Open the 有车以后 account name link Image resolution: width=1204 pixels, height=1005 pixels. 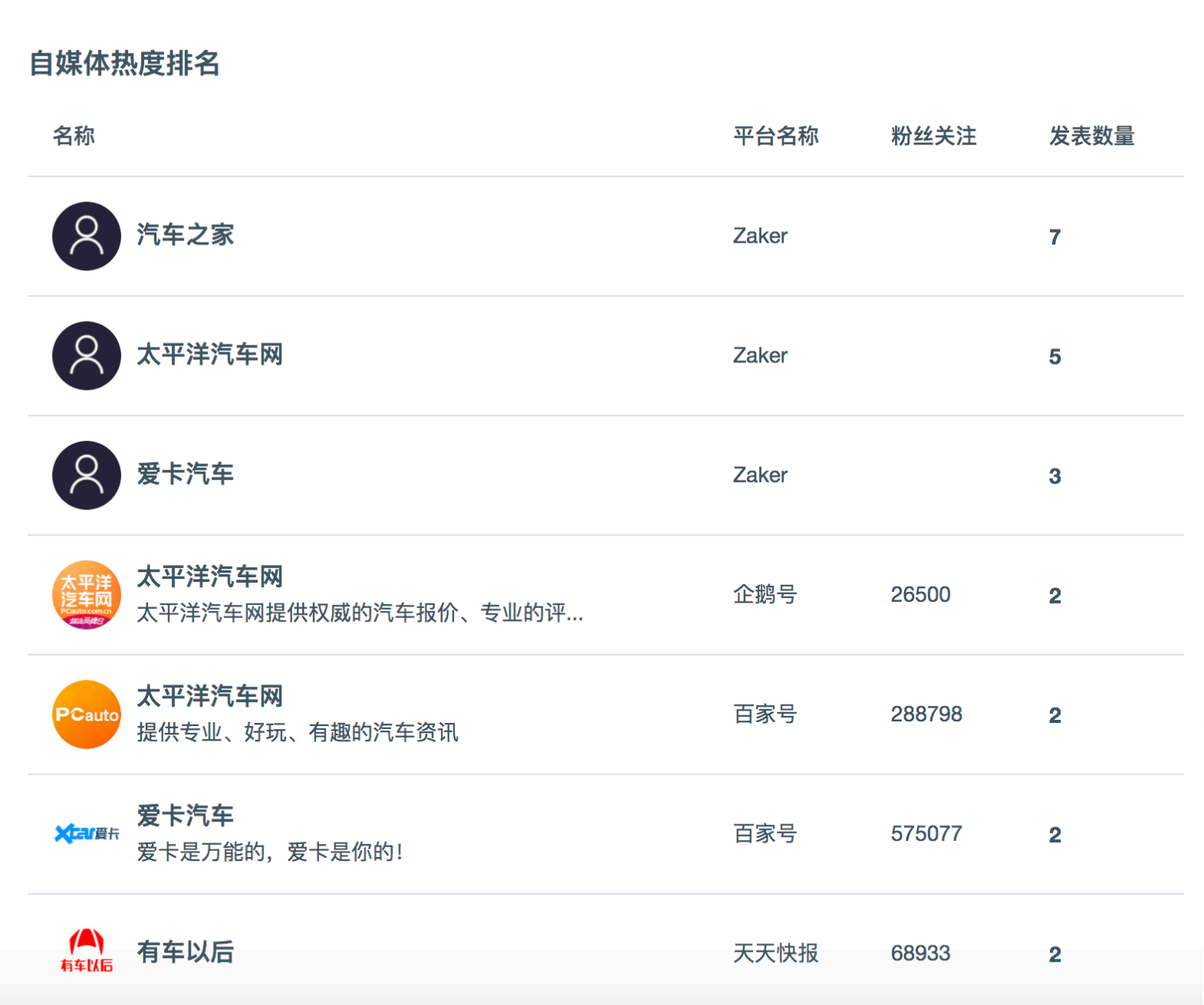(x=185, y=953)
